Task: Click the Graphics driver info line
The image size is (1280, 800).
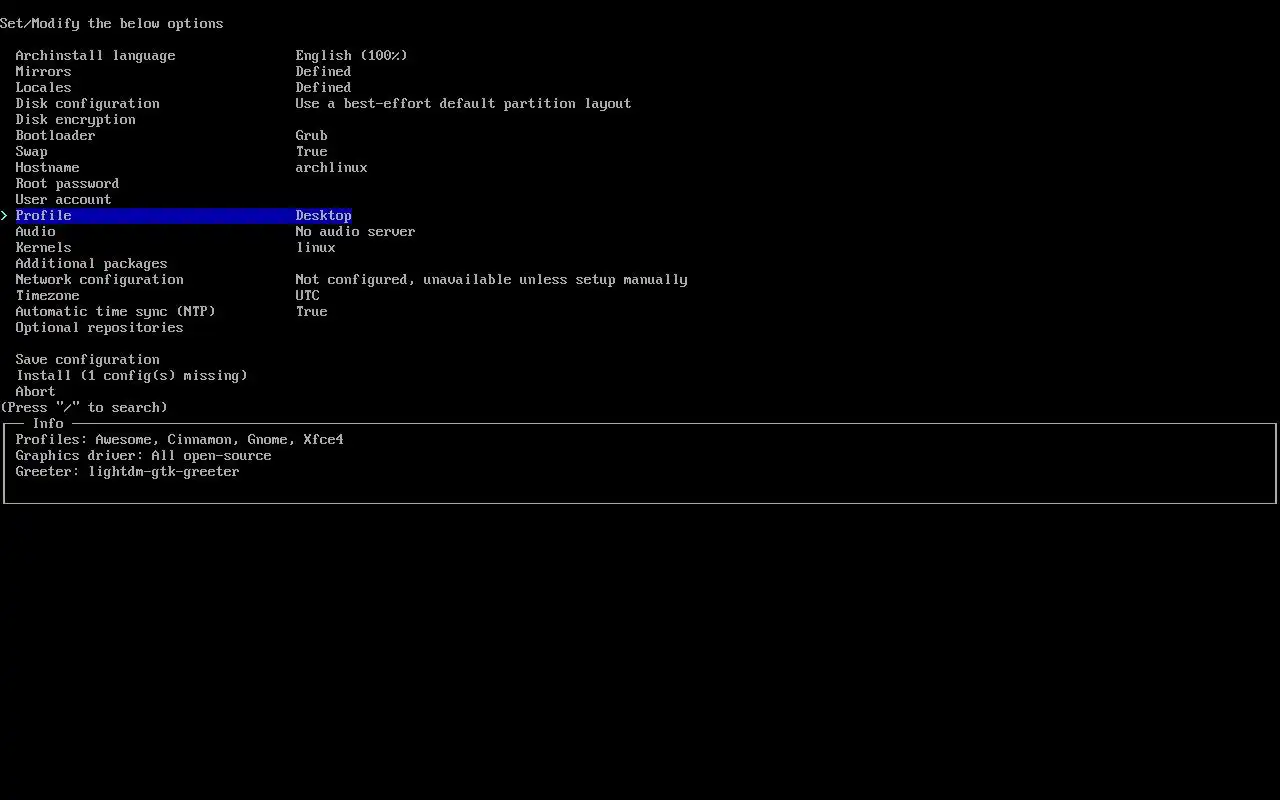Action: (x=143, y=455)
